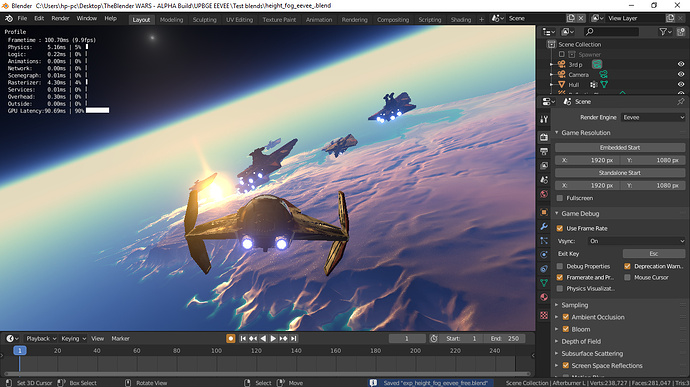Disable the Bloom checkbox
690x387 pixels.
tap(566, 329)
